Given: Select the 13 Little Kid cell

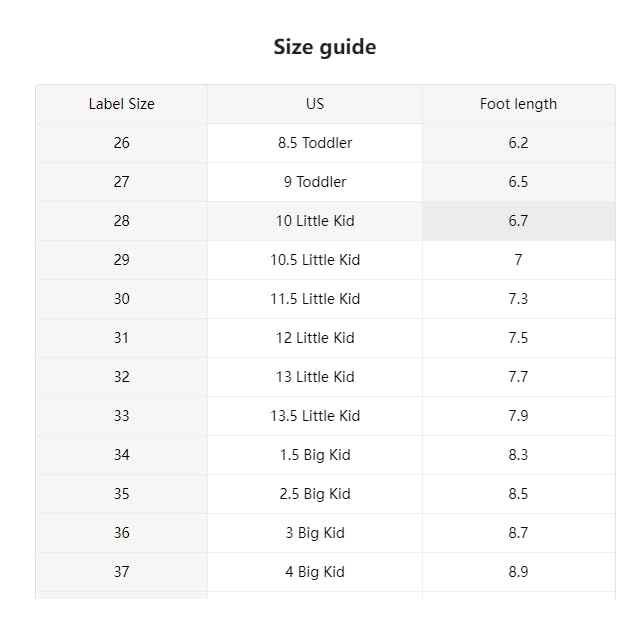Looking at the screenshot, I should (x=315, y=377).
